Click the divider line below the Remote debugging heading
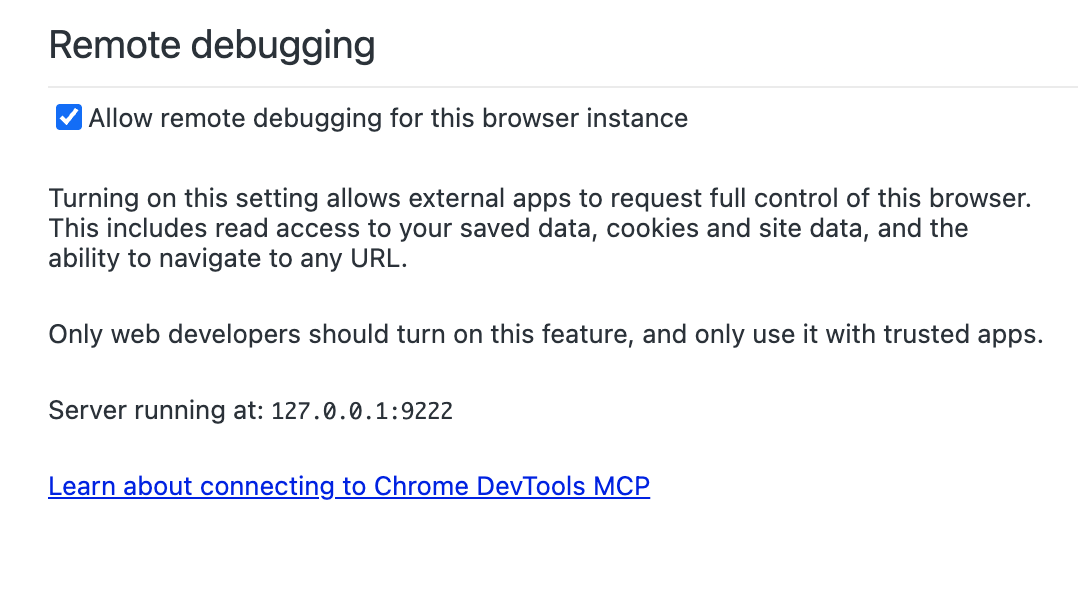Image resolution: width=1078 pixels, height=596 pixels. click(x=560, y=87)
